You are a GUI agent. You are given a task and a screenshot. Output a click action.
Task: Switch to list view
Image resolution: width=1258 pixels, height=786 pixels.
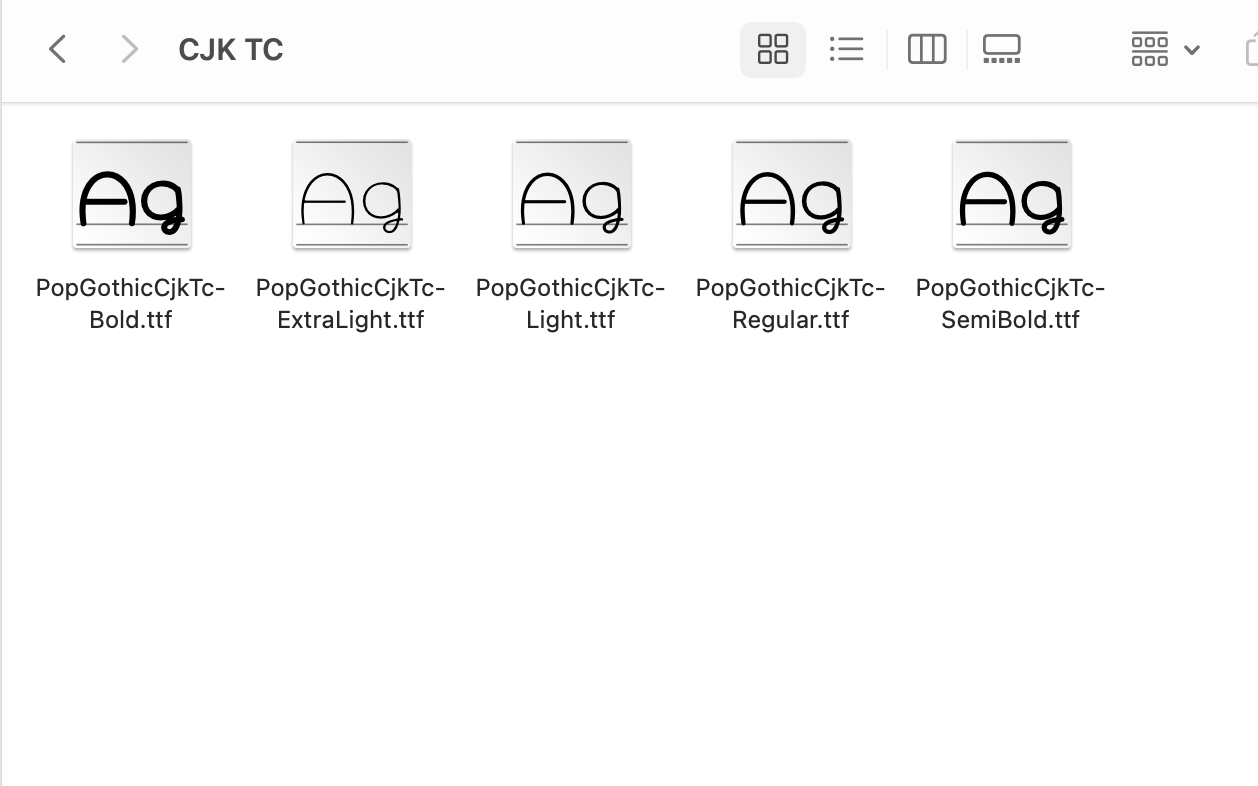pos(846,49)
